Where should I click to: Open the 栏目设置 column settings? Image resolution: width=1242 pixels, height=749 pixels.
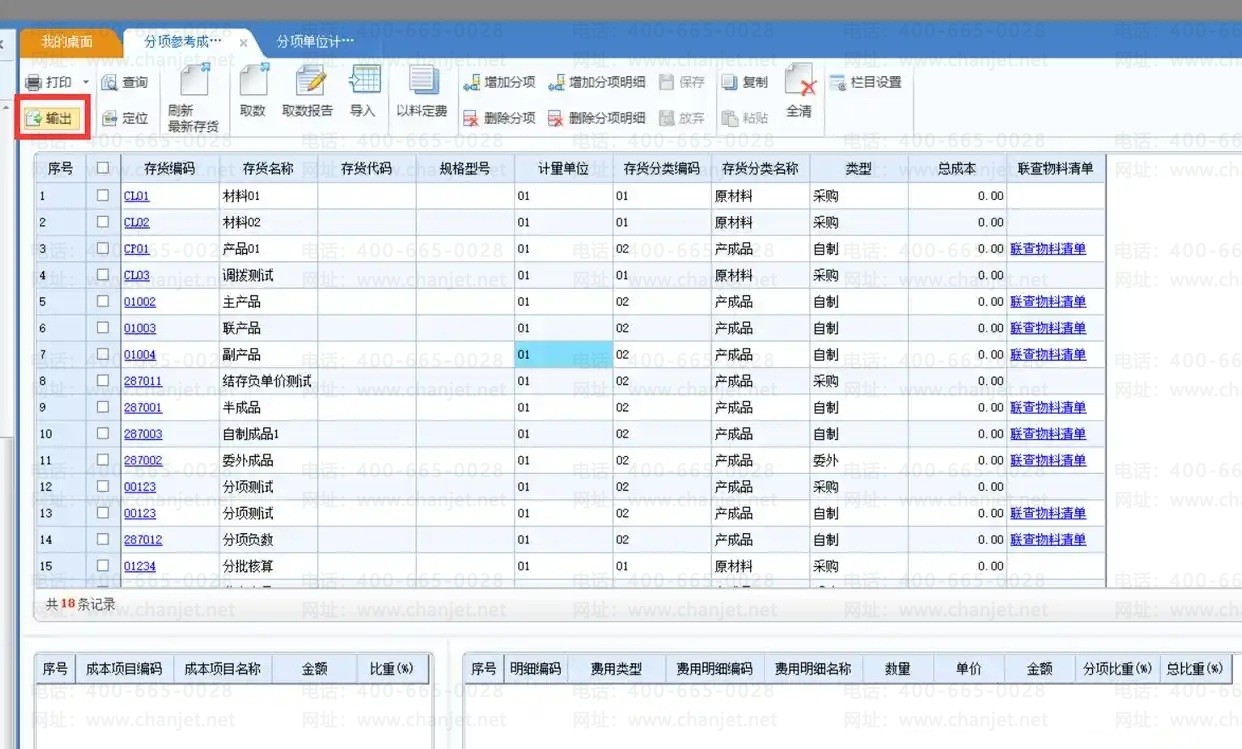[838, 83]
